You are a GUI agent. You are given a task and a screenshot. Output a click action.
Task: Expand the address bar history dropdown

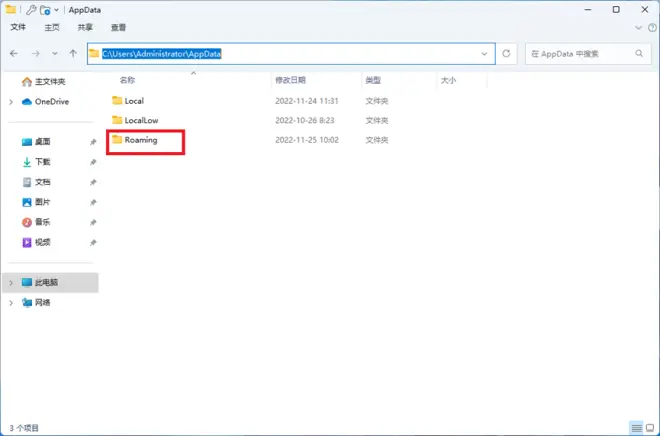(484, 54)
